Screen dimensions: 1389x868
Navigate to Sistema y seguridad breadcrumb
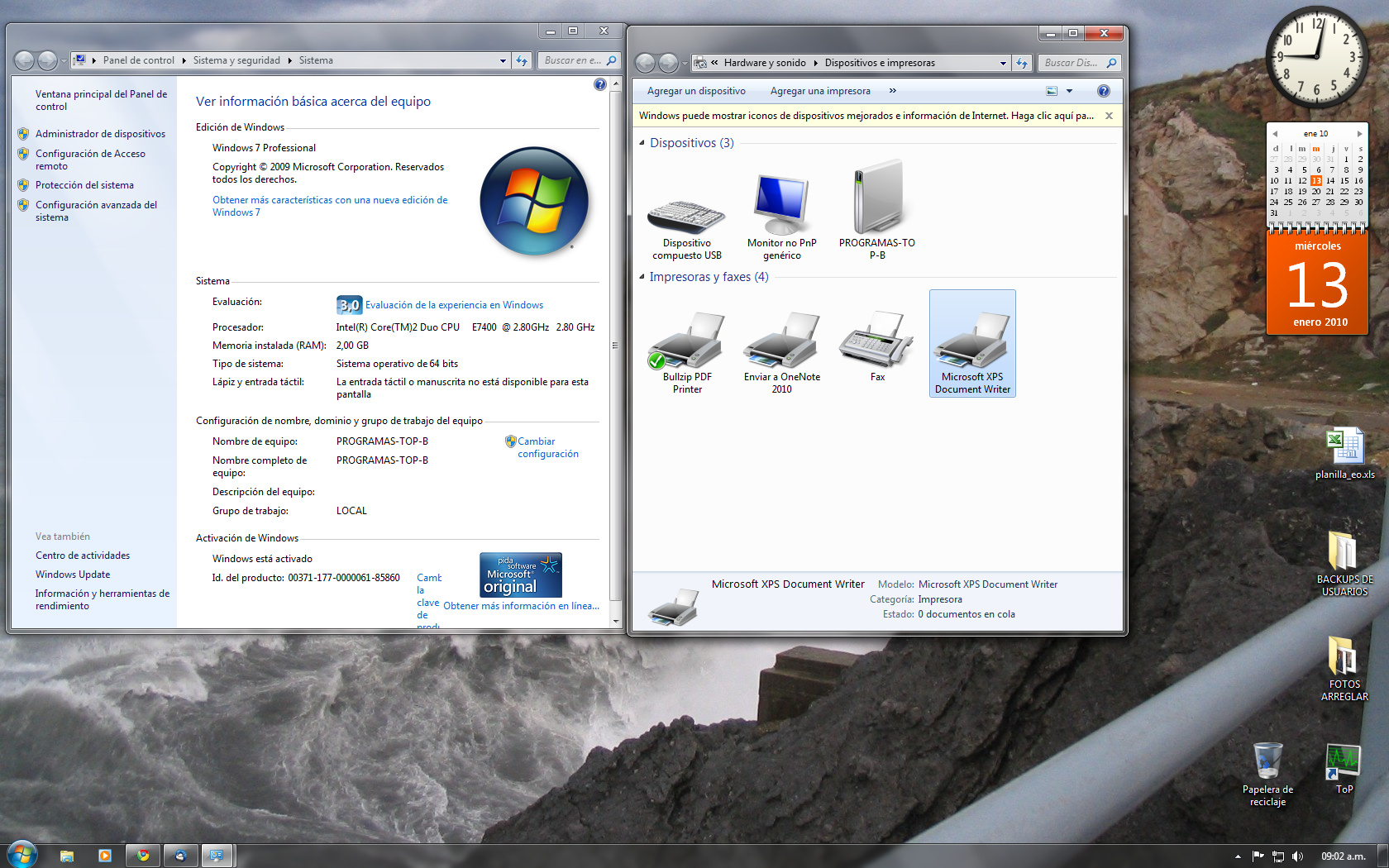pyautogui.click(x=236, y=60)
